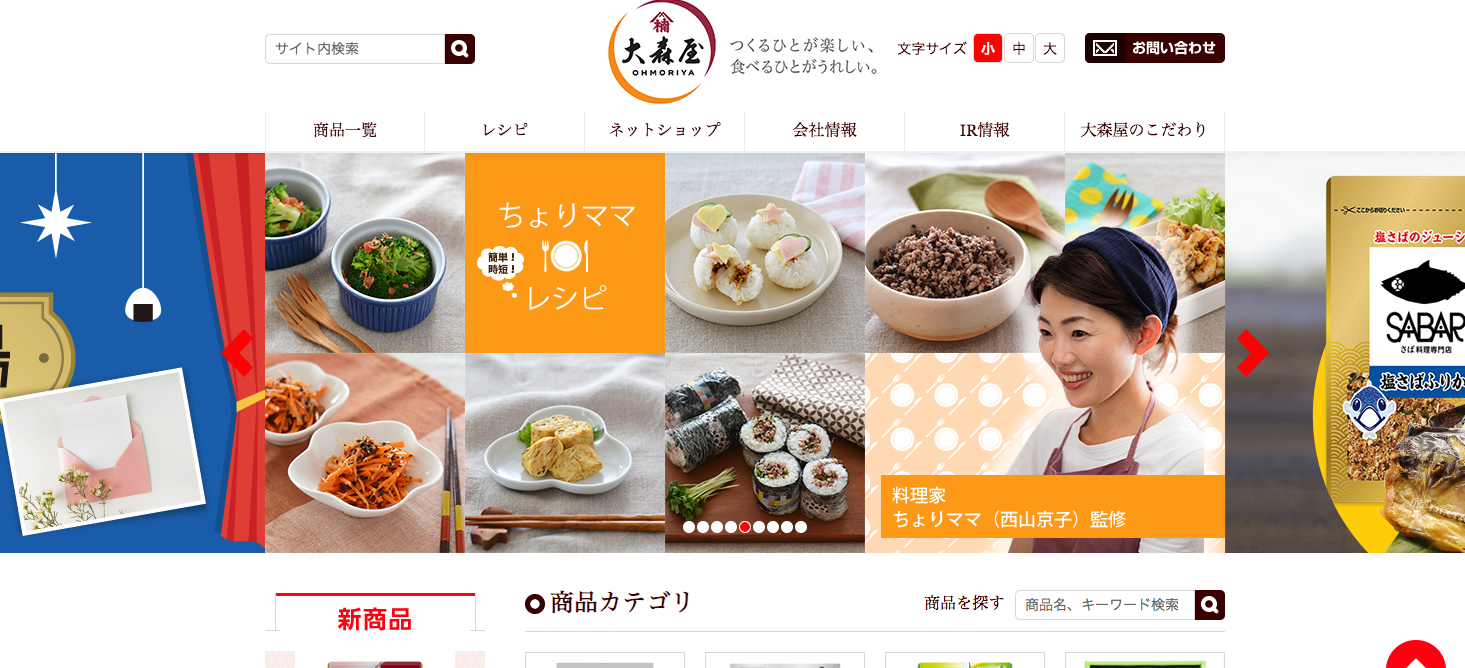Go to previous slide with red left arrow
The width and height of the screenshot is (1465, 668).
pyautogui.click(x=237, y=353)
